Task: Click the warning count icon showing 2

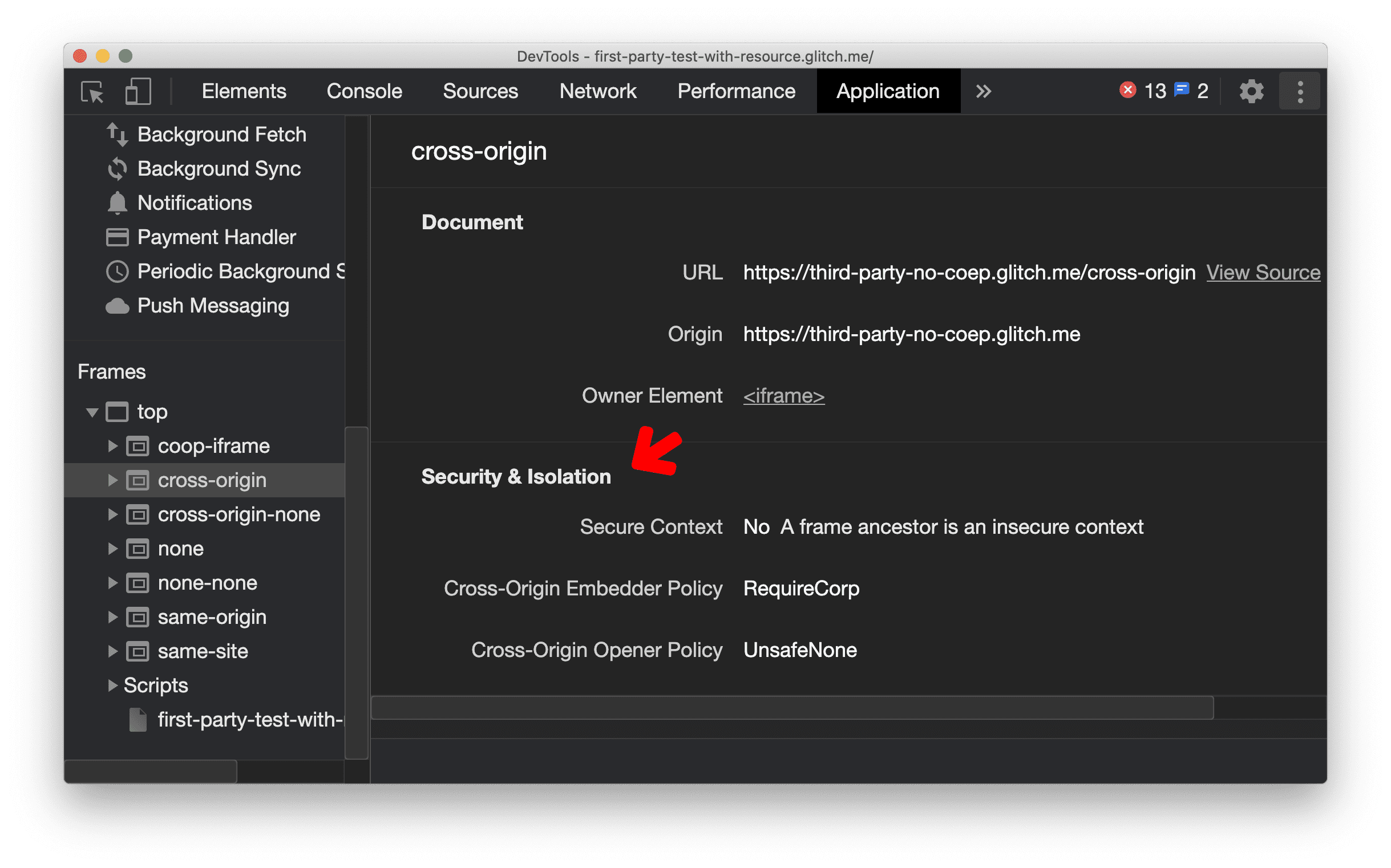Action: click(x=1193, y=90)
